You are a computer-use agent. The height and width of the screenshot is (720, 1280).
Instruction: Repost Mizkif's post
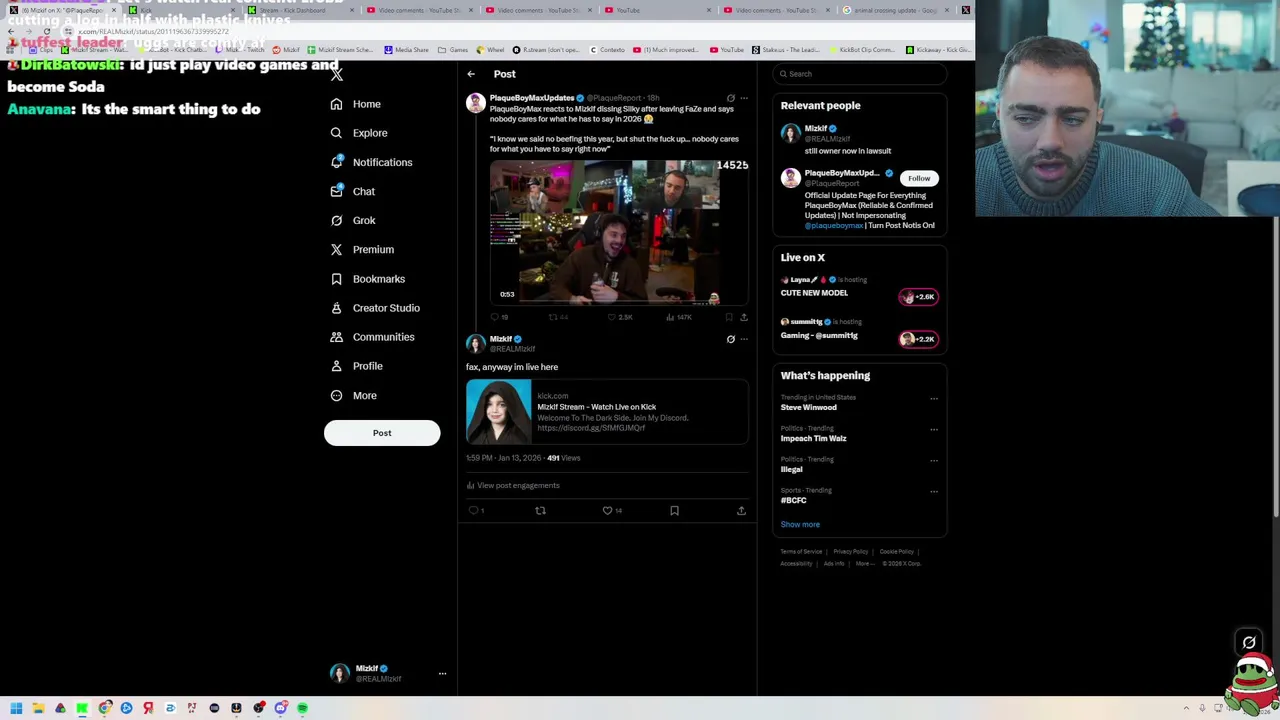(540, 511)
